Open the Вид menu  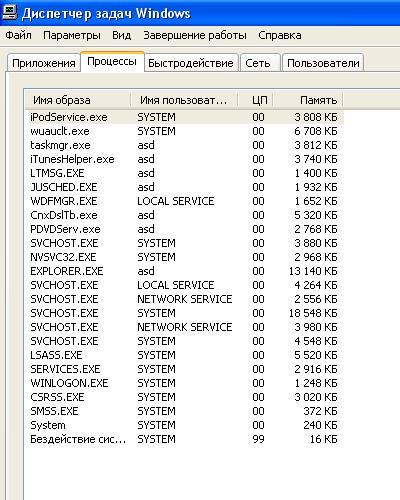tap(121, 35)
